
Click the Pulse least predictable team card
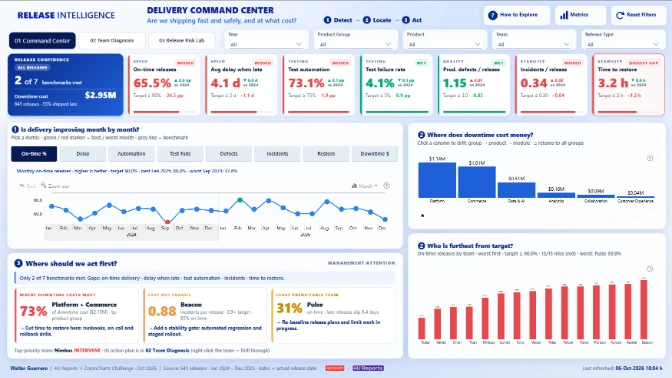[333, 315]
